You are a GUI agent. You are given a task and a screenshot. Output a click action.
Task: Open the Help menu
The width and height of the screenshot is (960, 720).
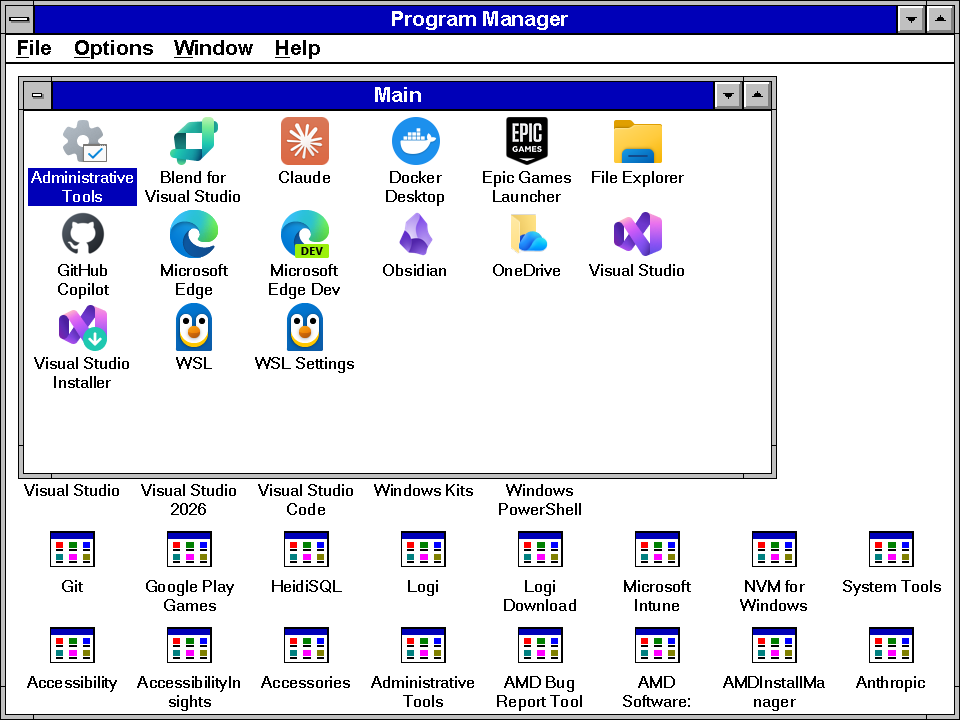point(298,48)
